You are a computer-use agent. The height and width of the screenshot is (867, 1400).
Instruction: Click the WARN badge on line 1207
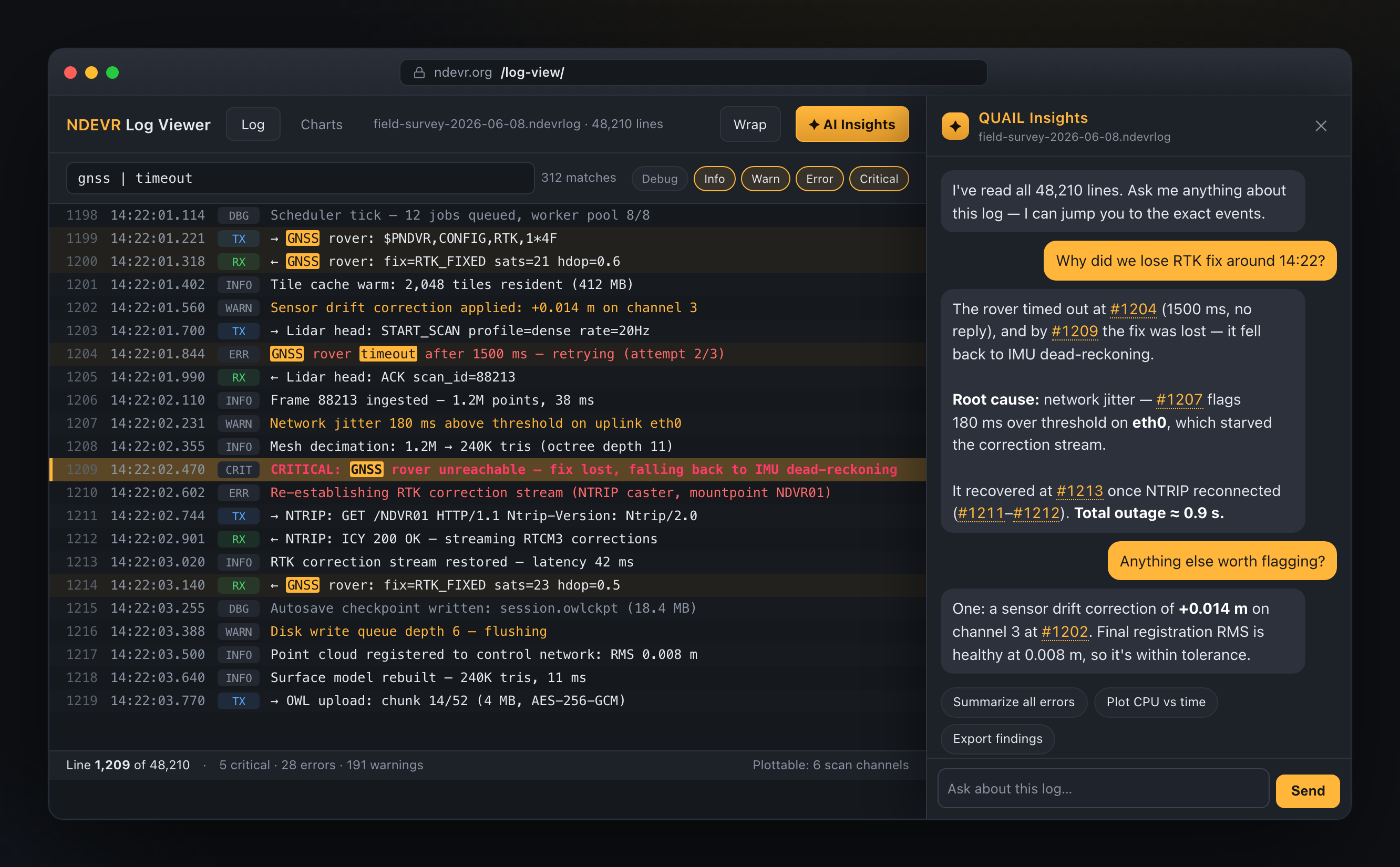pyautogui.click(x=239, y=424)
